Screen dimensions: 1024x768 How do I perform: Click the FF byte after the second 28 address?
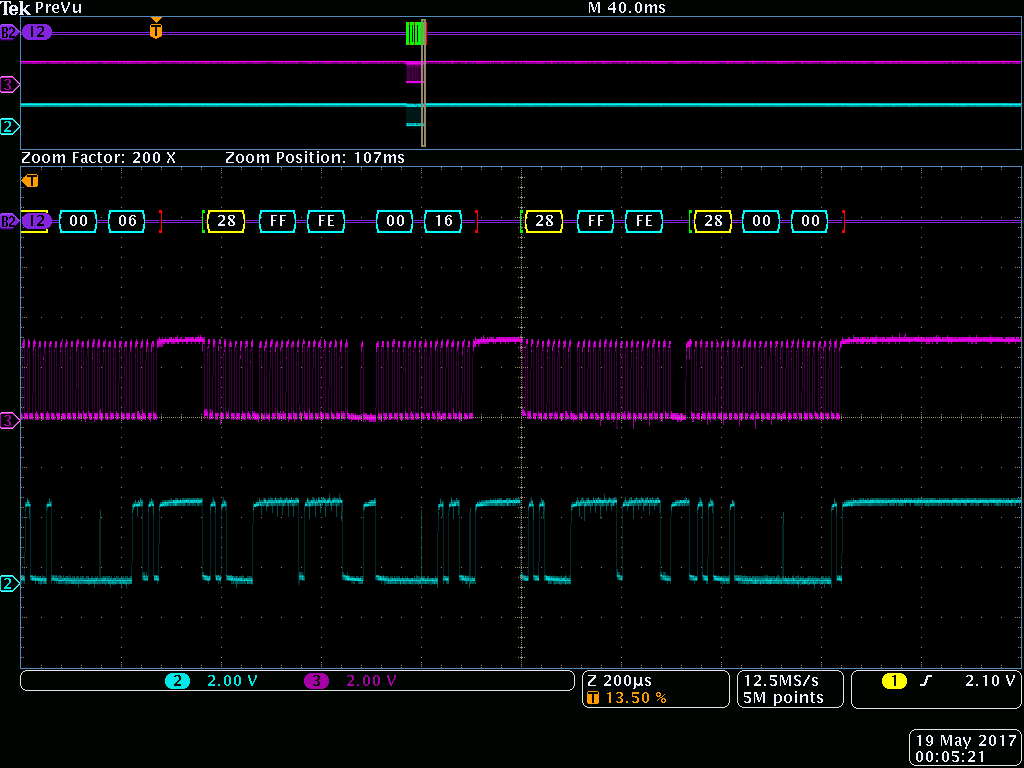click(596, 221)
